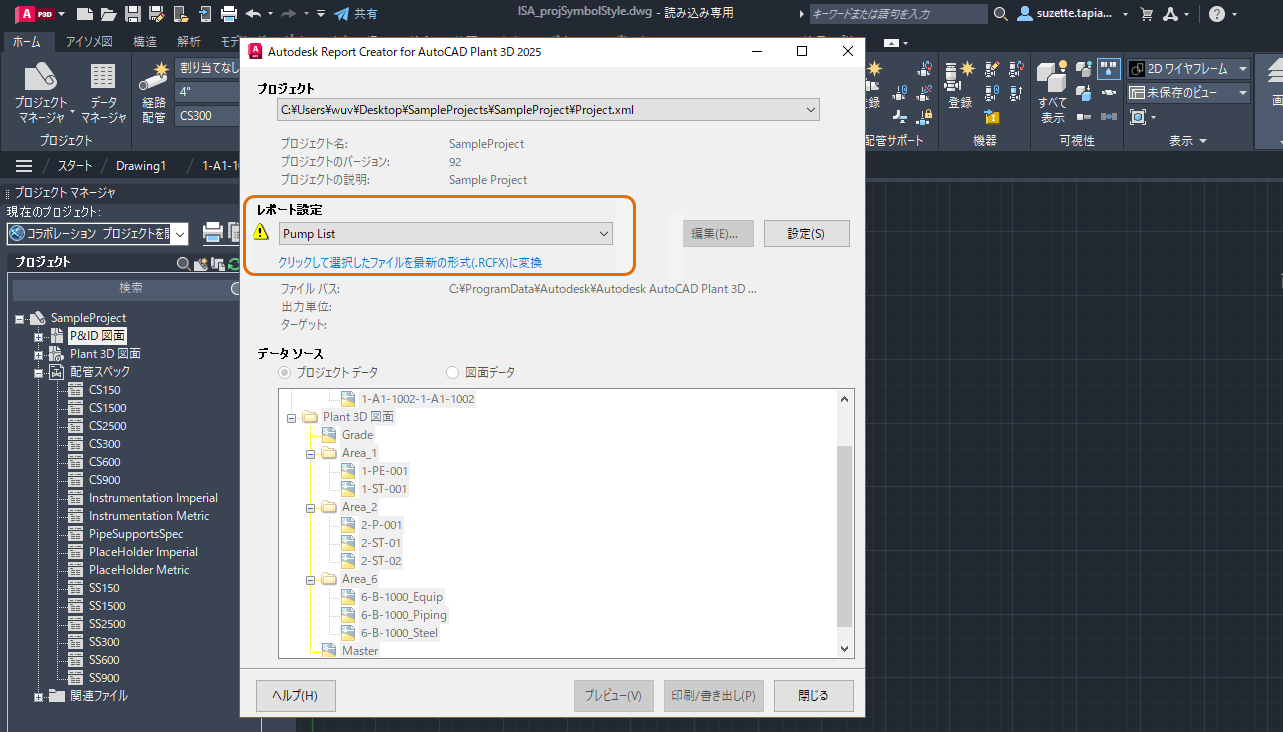1283x732 pixels.
Task: Create a new drawing from the quick access toolbar
Action: coord(85,14)
